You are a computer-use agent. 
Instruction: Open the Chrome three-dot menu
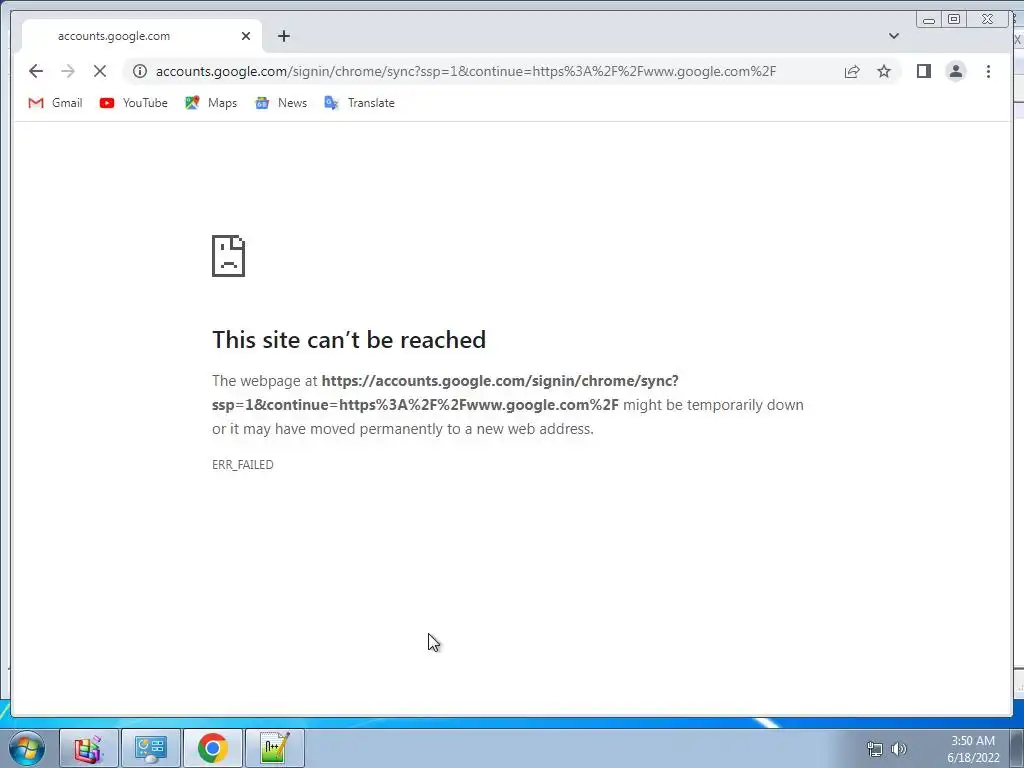pos(988,71)
